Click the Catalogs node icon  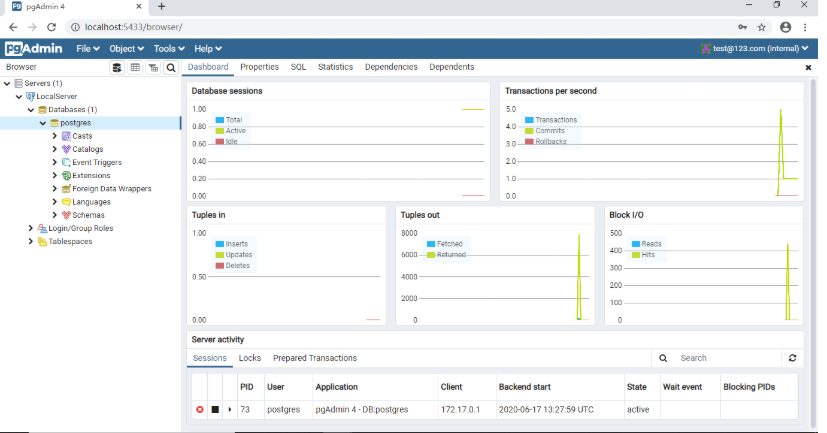(66, 149)
